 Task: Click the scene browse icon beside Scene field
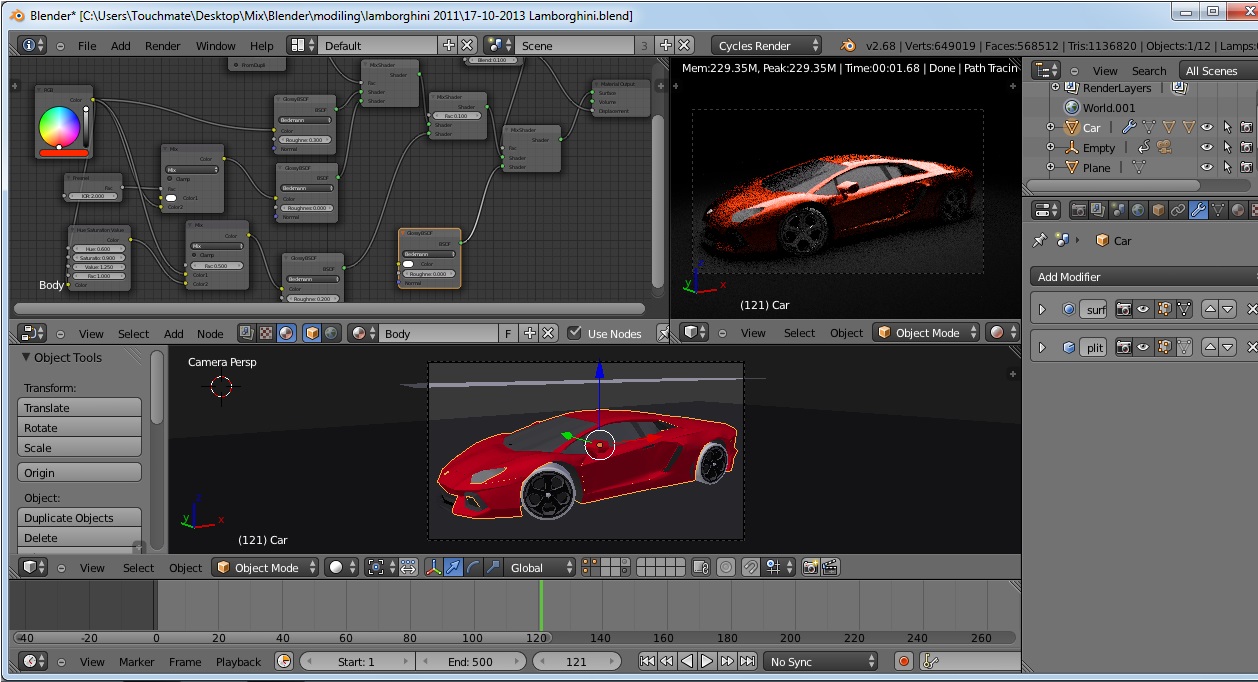(x=498, y=45)
